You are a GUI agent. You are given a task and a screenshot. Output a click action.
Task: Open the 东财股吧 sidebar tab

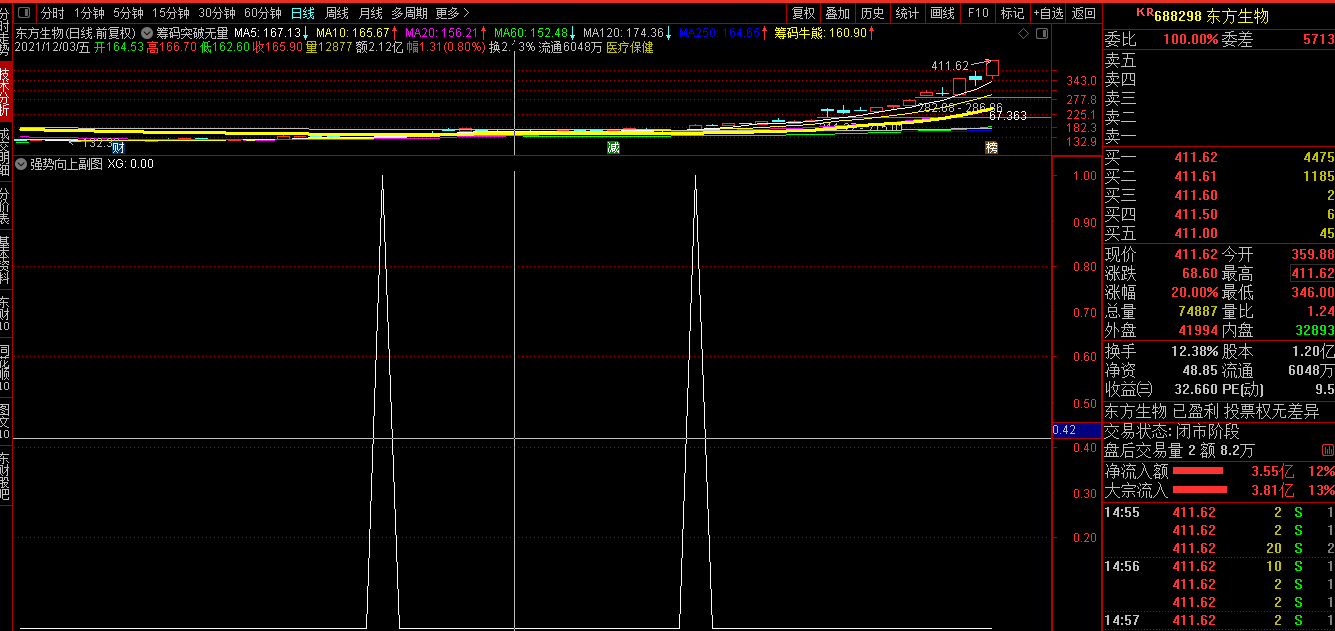coord(5,475)
